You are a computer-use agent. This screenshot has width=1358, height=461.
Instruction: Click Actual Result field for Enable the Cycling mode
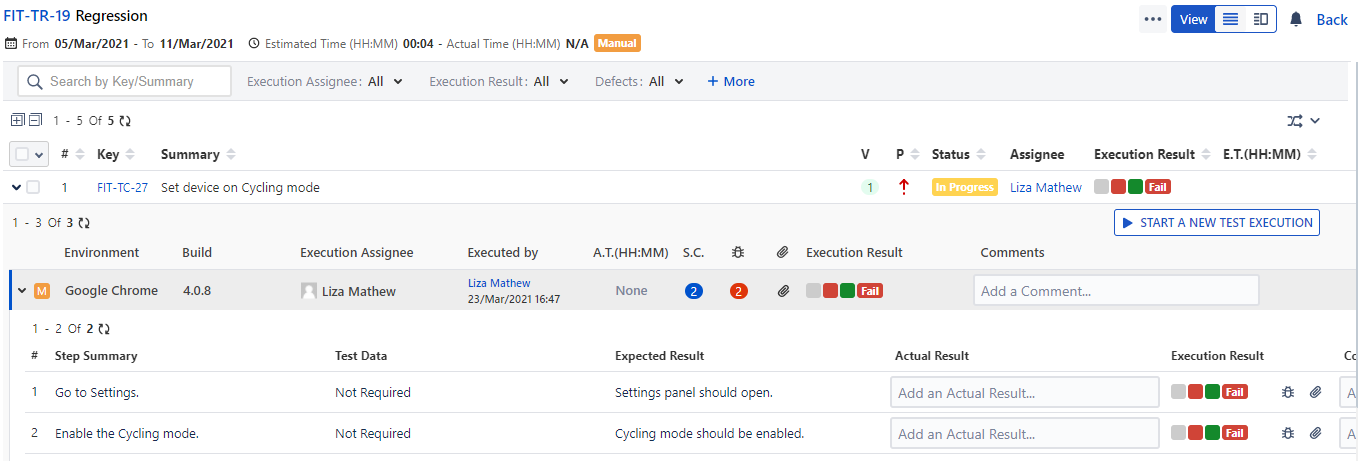(x=1025, y=433)
